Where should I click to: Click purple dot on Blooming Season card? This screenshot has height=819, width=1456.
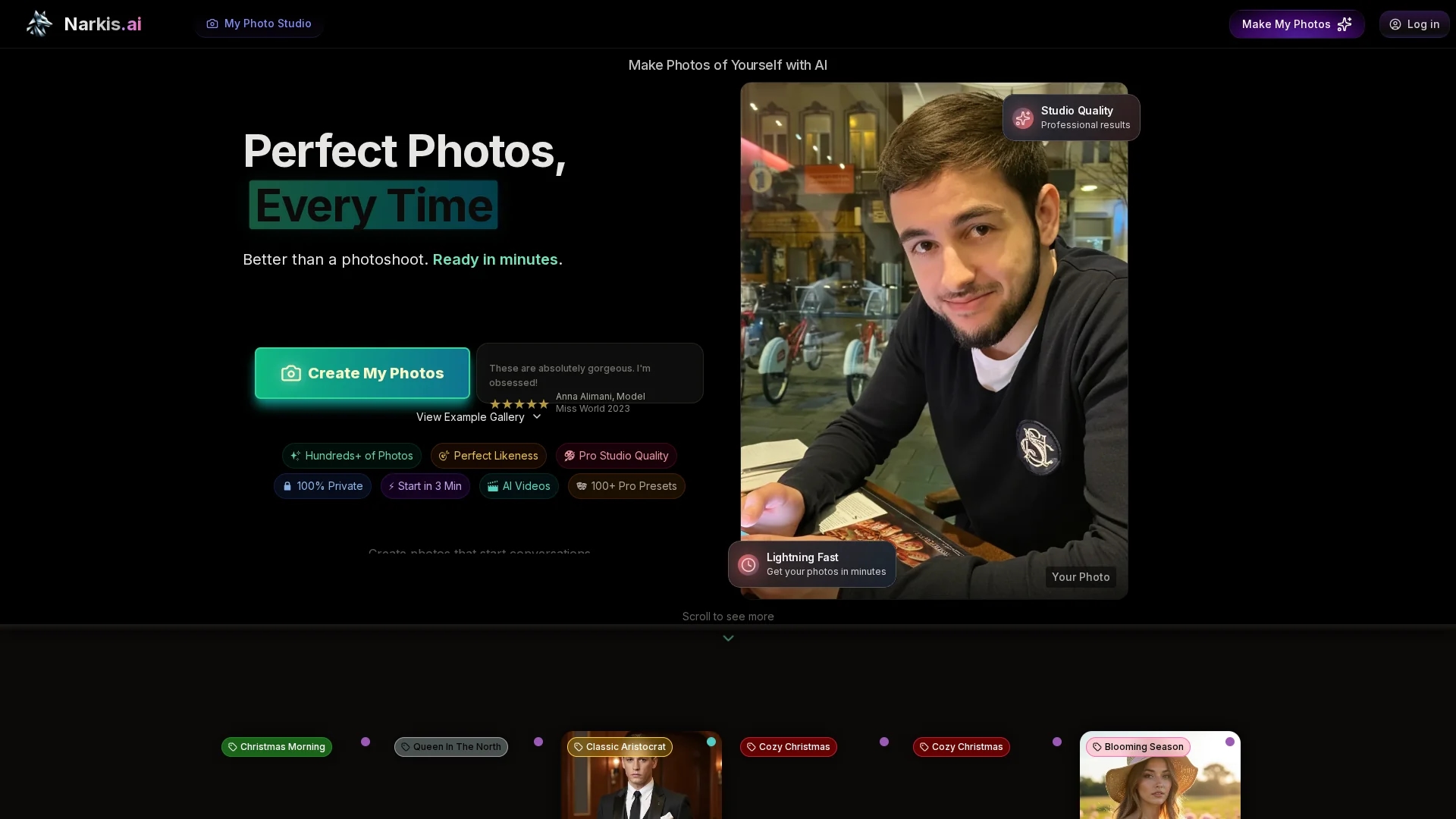pos(1230,742)
